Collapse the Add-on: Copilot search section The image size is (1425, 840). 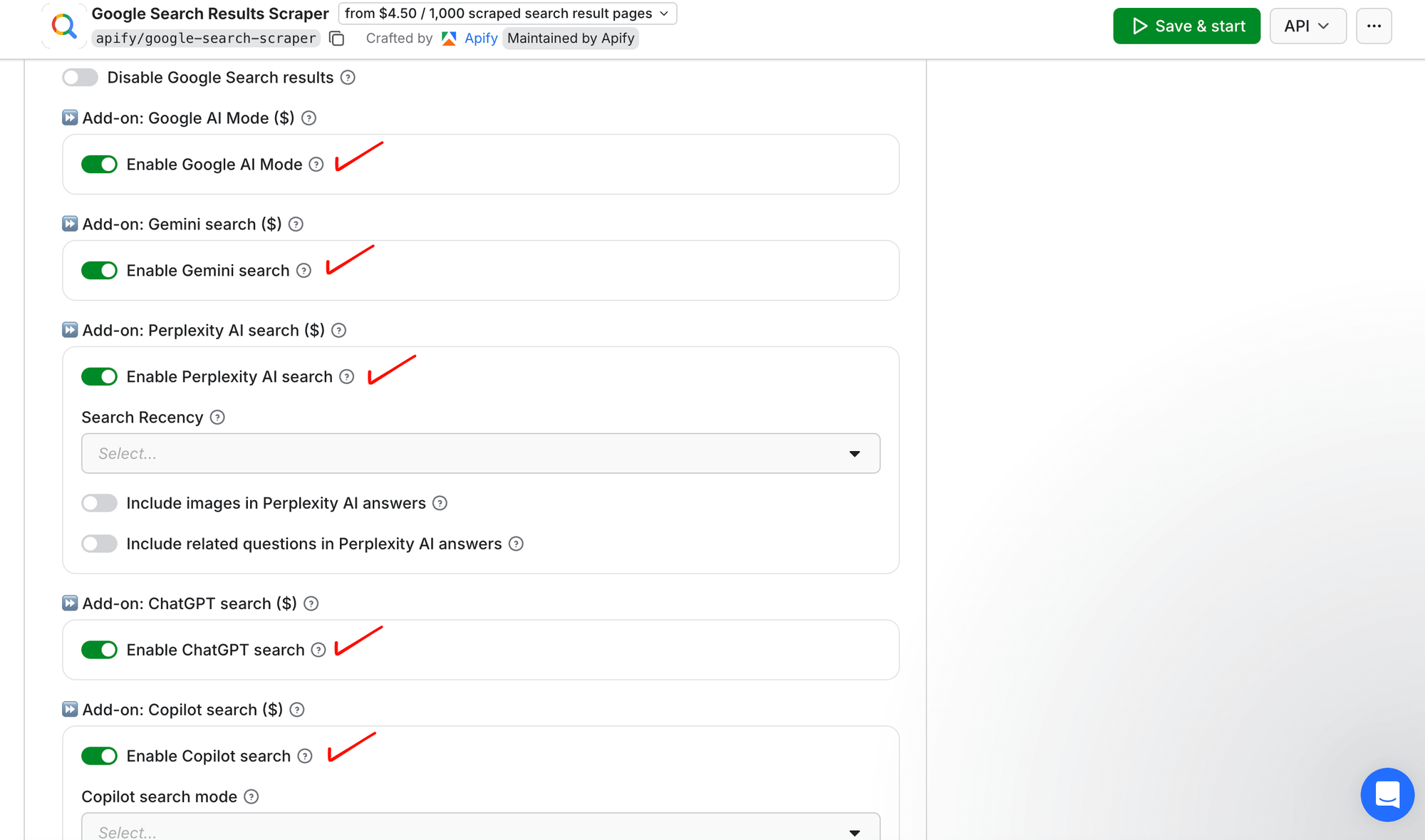pos(70,709)
